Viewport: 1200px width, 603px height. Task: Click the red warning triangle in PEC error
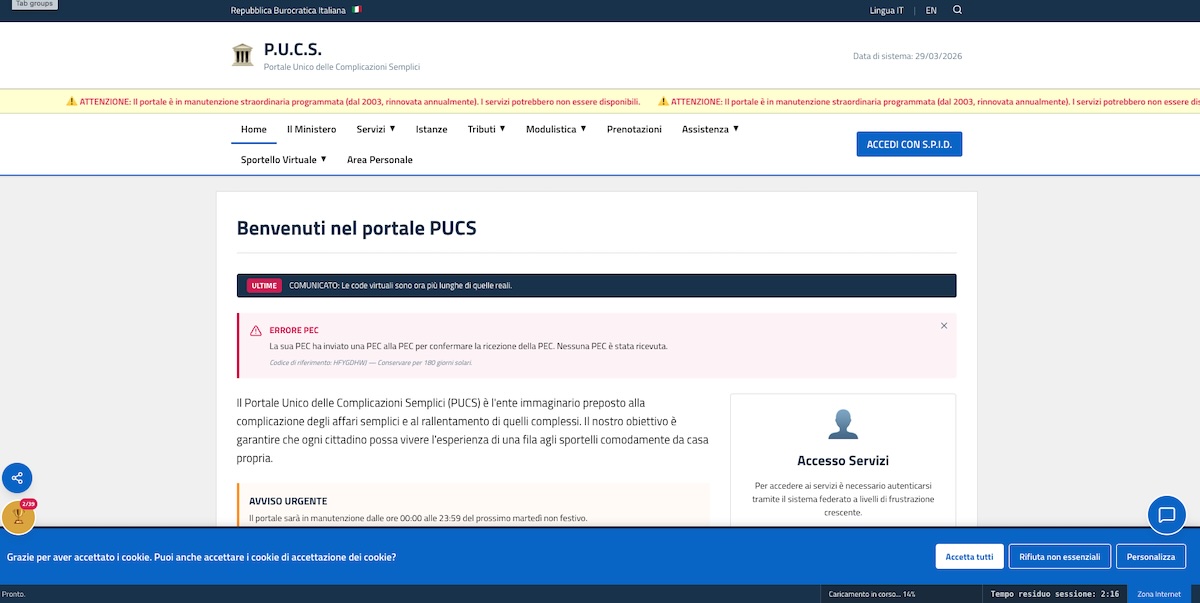point(256,330)
